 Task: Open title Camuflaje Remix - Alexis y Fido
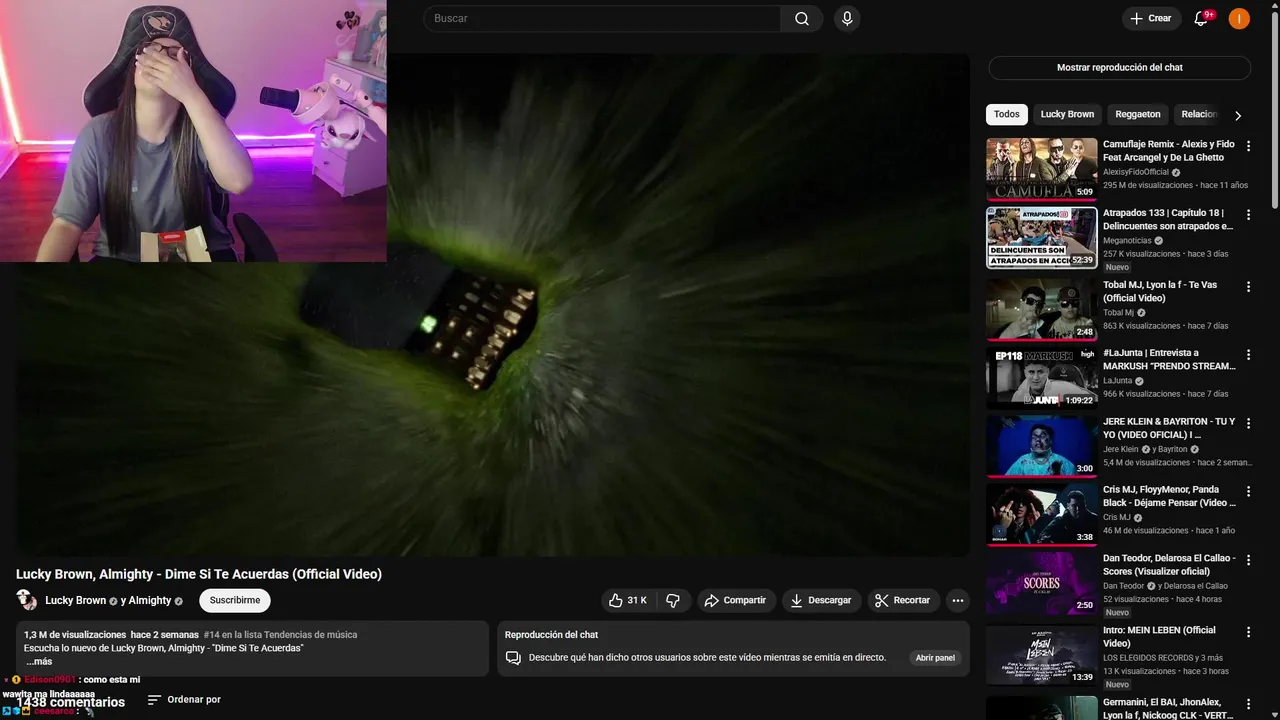pyautogui.click(x=1169, y=151)
